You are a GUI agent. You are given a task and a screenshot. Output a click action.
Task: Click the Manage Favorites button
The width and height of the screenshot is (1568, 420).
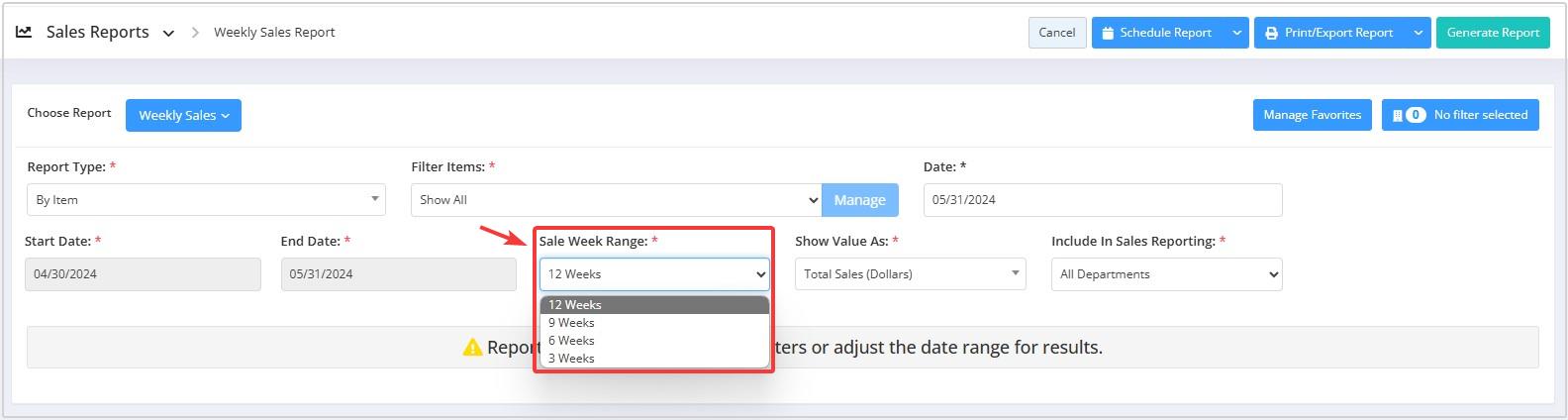[x=1312, y=115]
